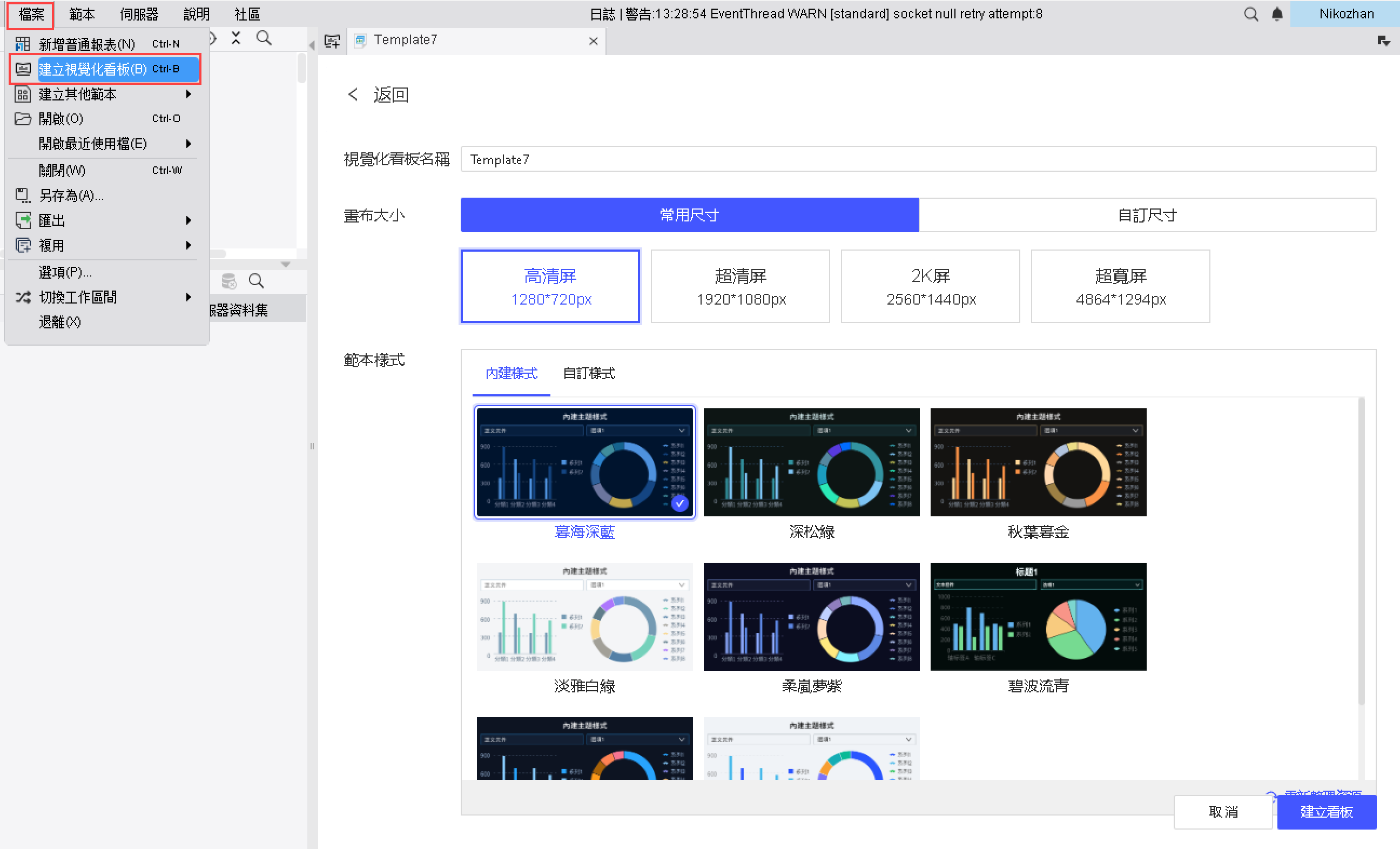This screenshot has width=1400, height=849.
Task: Click the template list icon left of tab
Action: [332, 41]
